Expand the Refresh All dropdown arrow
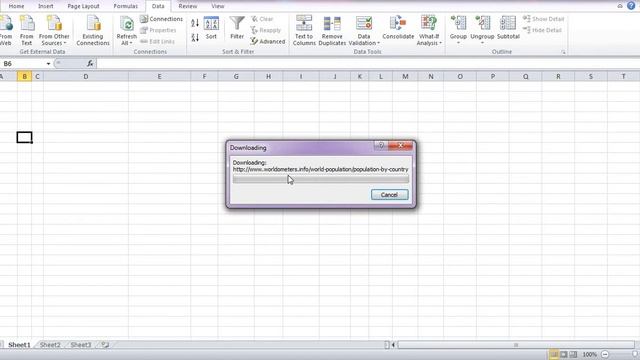 [131, 43]
